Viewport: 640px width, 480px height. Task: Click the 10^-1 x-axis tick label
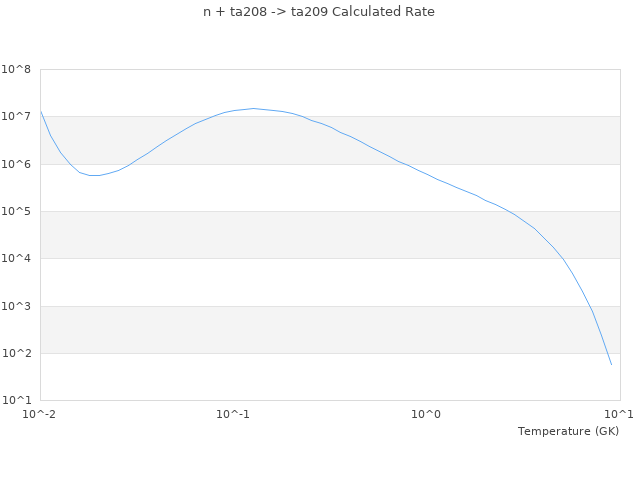pyautogui.click(x=233, y=414)
